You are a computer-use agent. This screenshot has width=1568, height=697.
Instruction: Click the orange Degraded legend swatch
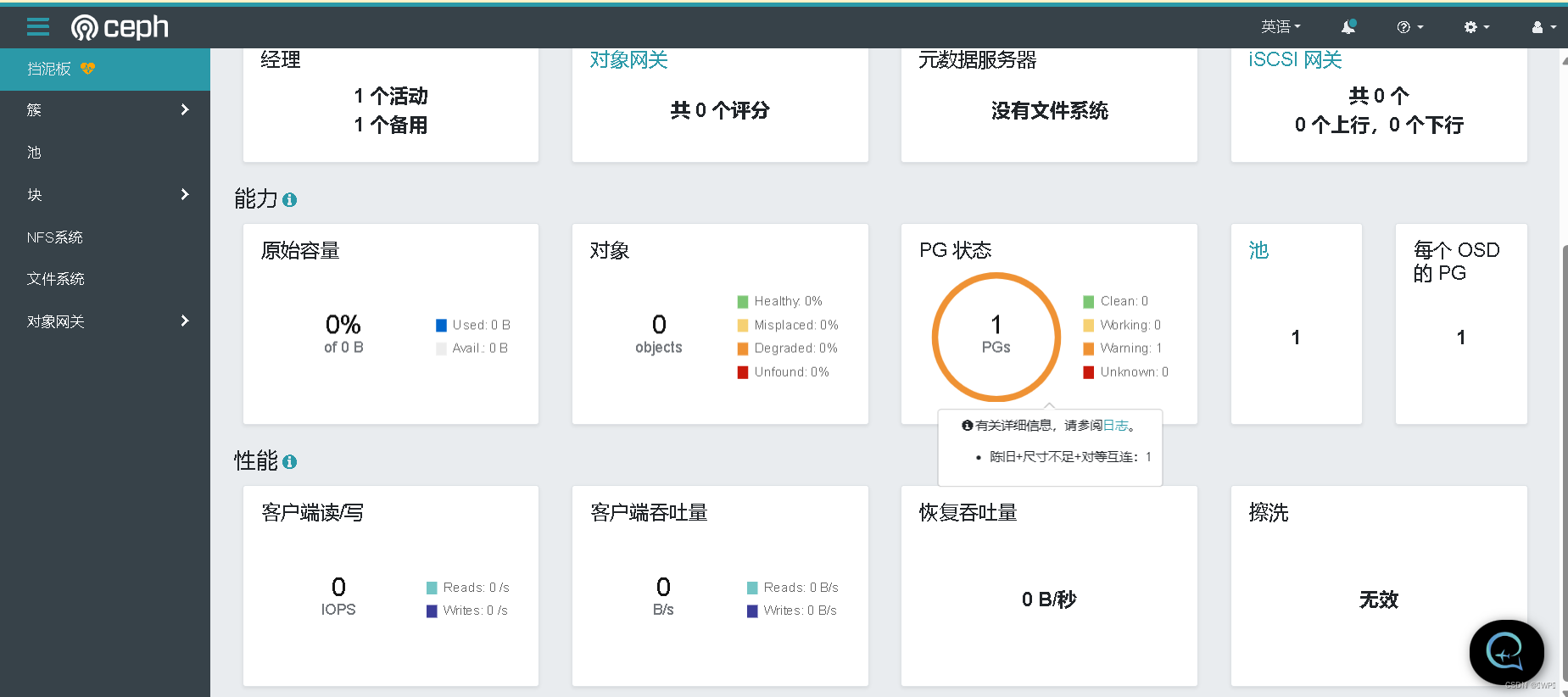click(x=743, y=348)
